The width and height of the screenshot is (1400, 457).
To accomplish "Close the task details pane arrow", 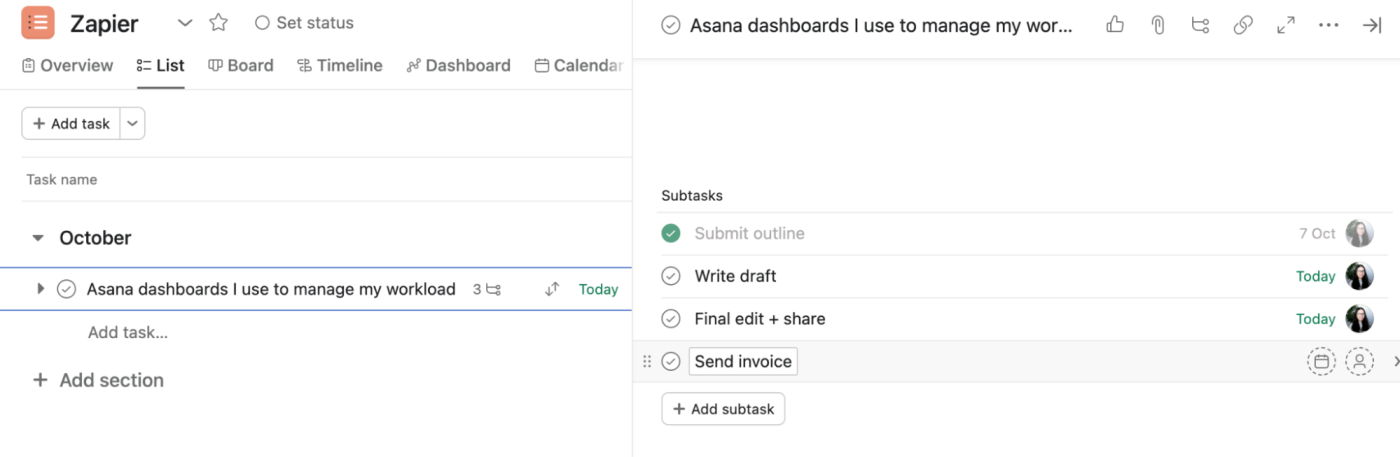I will [x=1372, y=25].
